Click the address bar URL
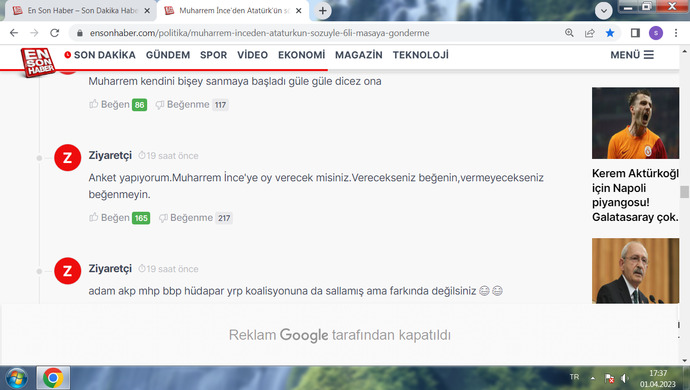 point(260,33)
